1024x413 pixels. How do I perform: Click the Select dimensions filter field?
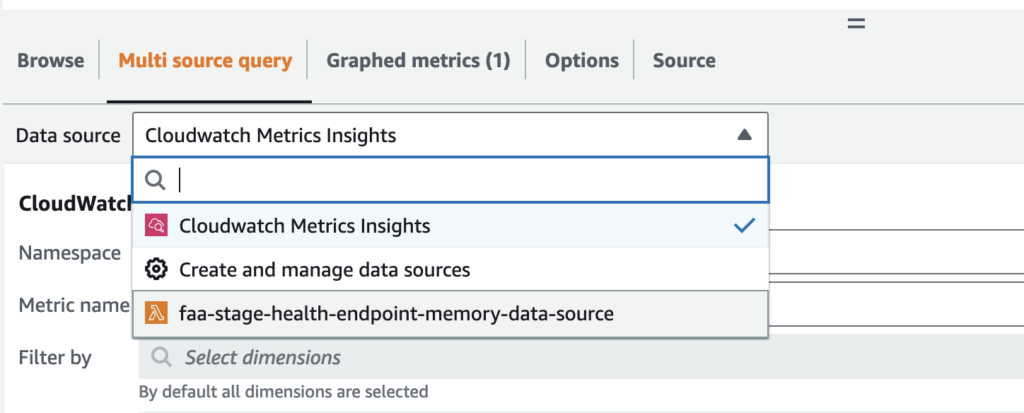(581, 357)
